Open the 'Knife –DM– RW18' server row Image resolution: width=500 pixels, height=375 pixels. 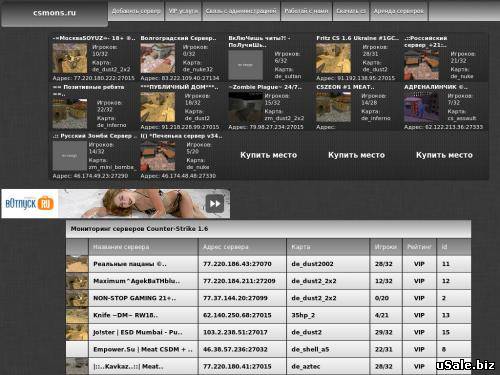[x=268, y=315]
